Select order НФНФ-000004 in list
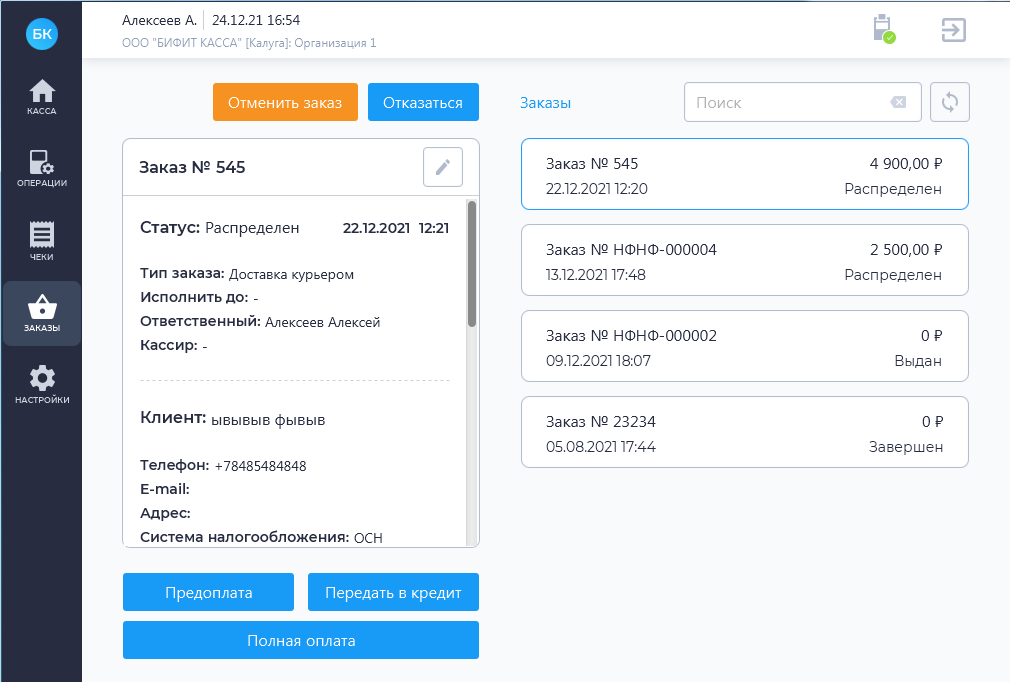 744,260
